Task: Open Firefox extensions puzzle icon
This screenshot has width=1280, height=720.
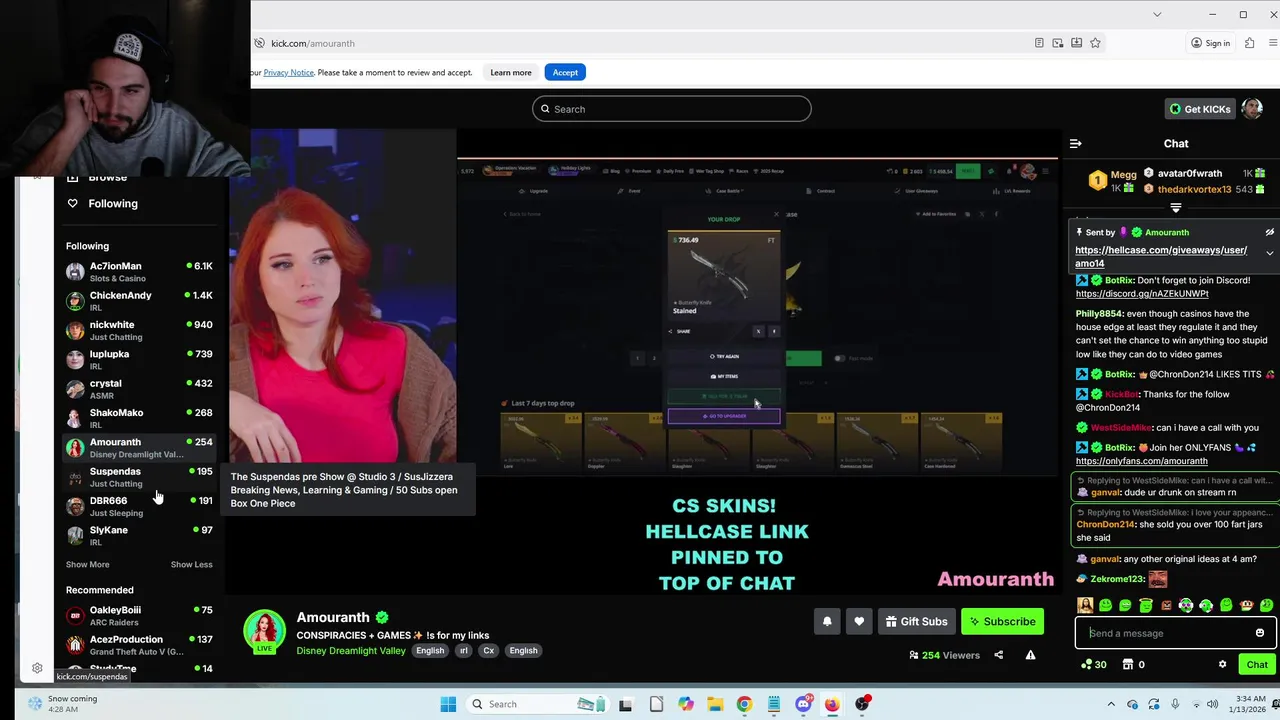Action: 1249,43
